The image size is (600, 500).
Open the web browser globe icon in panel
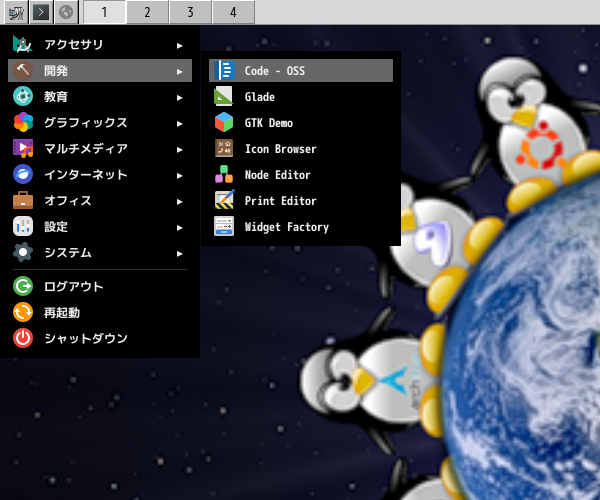click(x=66, y=12)
